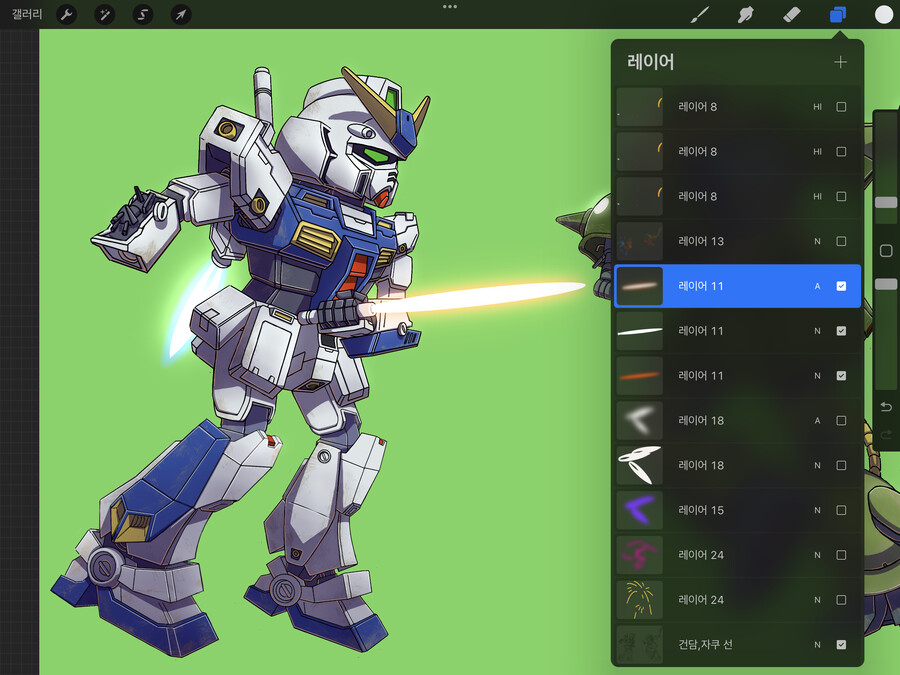The image size is (900, 675).
Task: Open blend mode N of magenta 레이어 24
Action: click(x=817, y=554)
